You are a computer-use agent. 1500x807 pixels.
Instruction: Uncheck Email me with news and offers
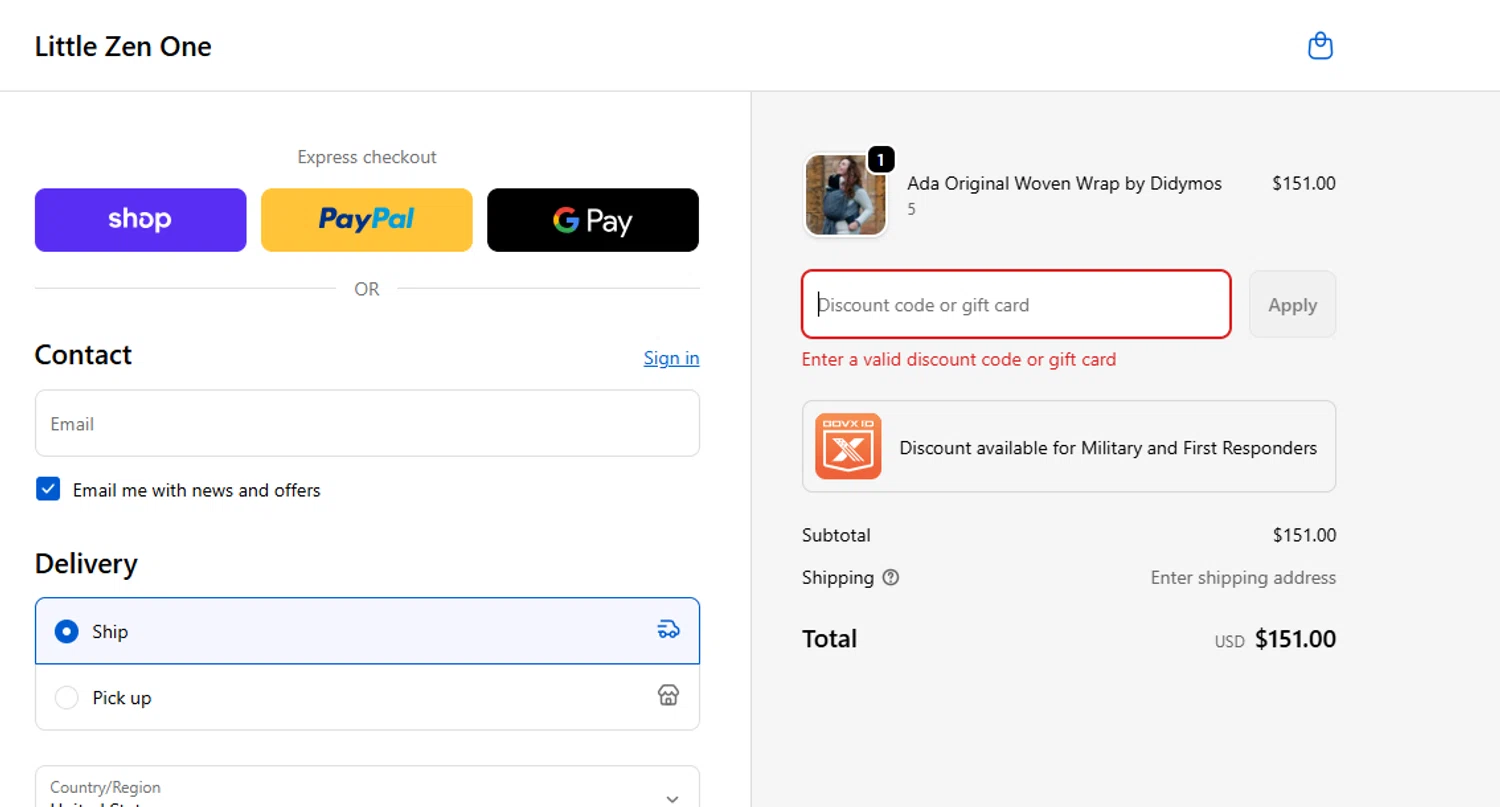tap(48, 489)
